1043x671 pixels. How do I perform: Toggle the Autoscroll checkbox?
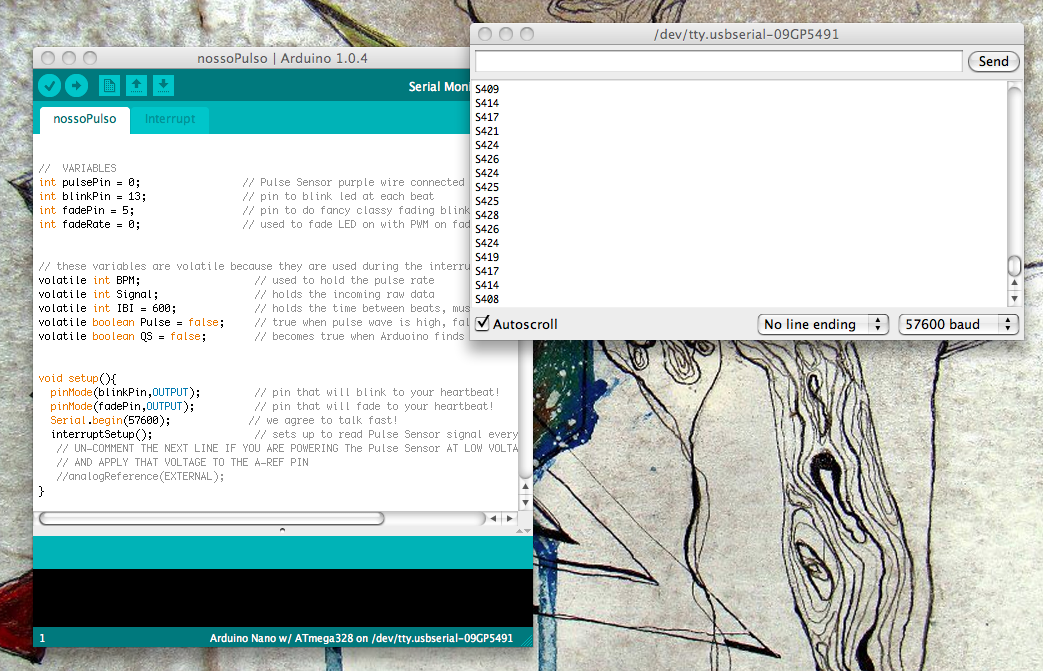tap(484, 324)
